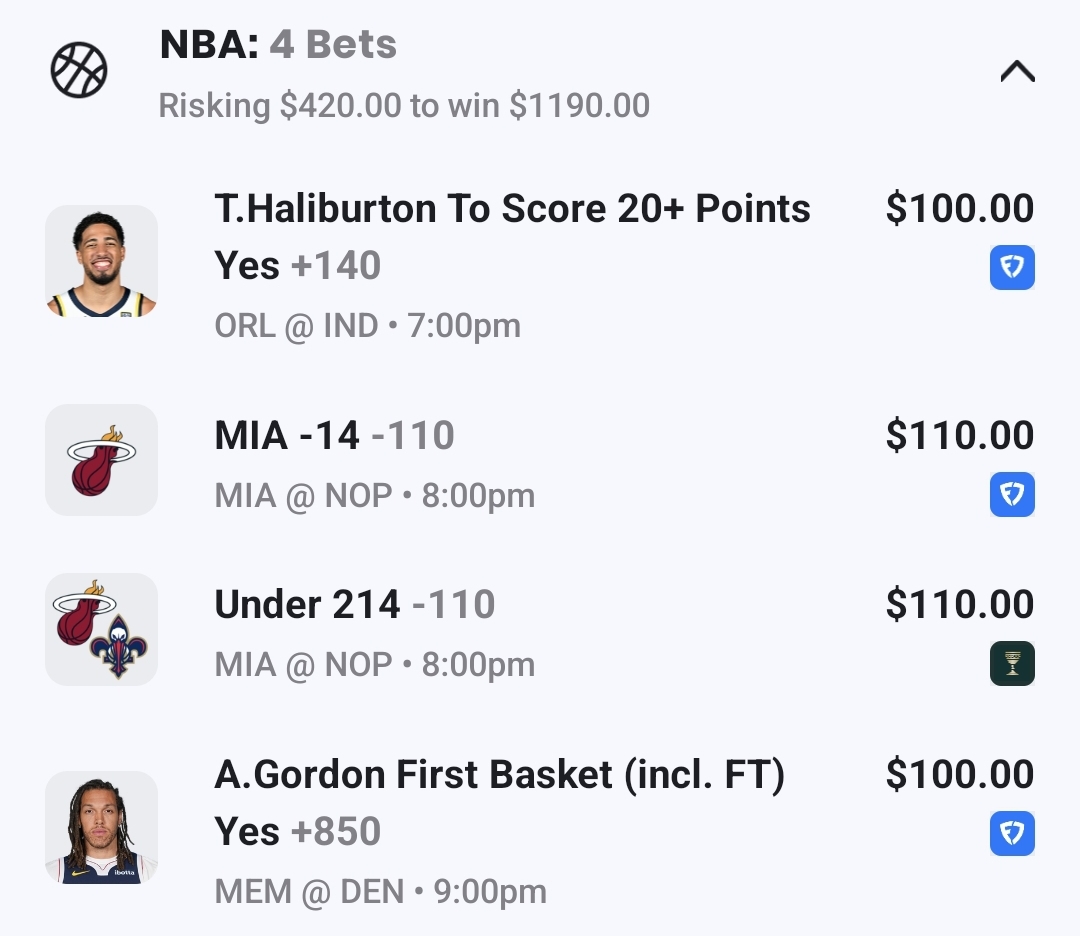Tap the Heat and Pelicans matchup logo
This screenshot has height=936, width=1080.
[101, 629]
